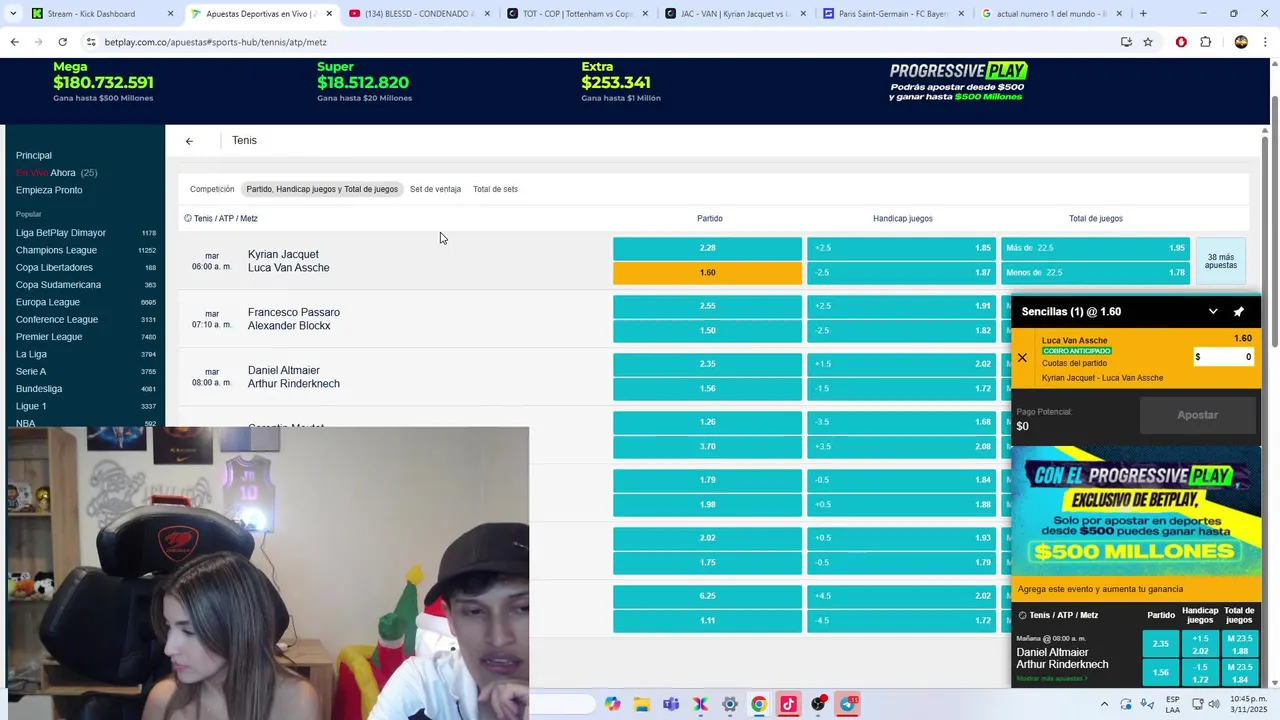Viewport: 1280px width, 720px height.
Task: Select handicap -2.5 at 1.87 for Van Assche
Action: click(901, 272)
